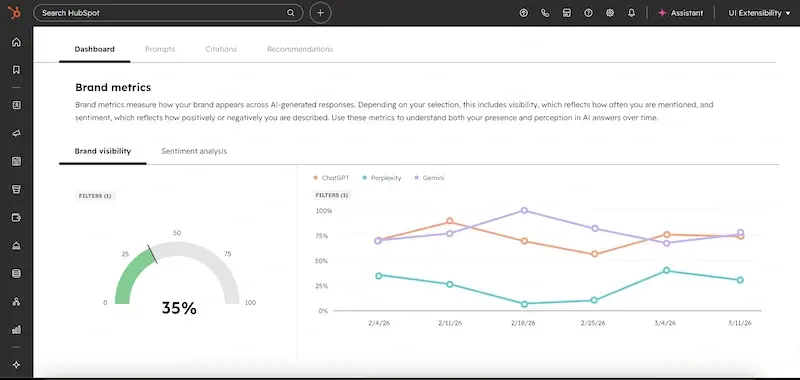
Task: Click ChatGPT data point at 2/11/26
Action: 449,221
